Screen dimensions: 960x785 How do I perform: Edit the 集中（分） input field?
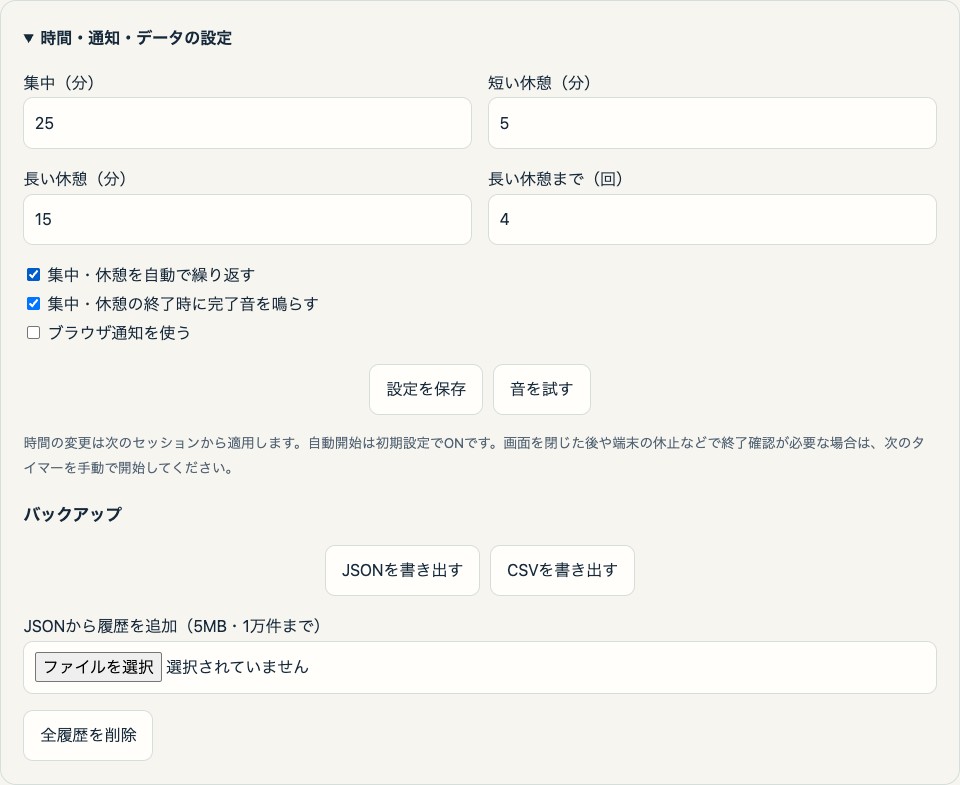[x=247, y=123]
